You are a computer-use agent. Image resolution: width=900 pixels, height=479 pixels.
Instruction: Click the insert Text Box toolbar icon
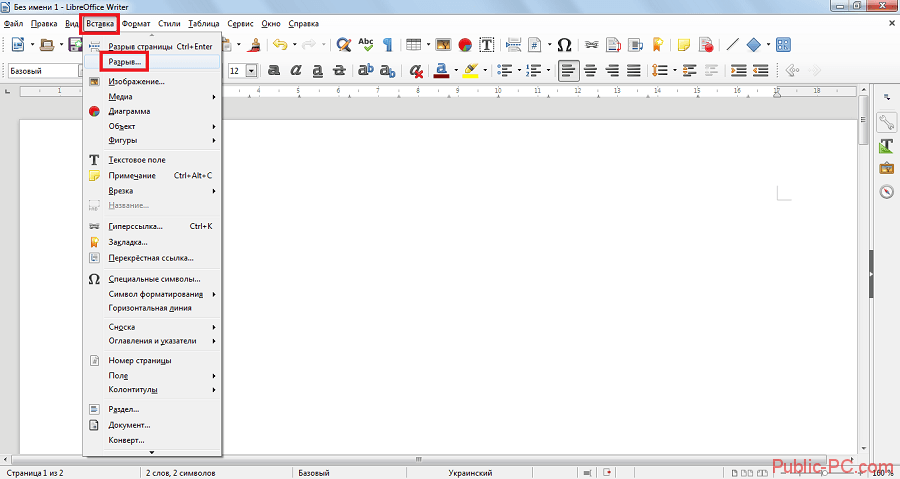pos(487,45)
